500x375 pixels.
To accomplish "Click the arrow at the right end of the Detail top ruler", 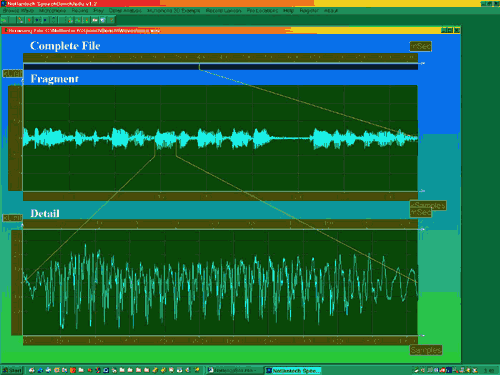I will tap(422, 229).
